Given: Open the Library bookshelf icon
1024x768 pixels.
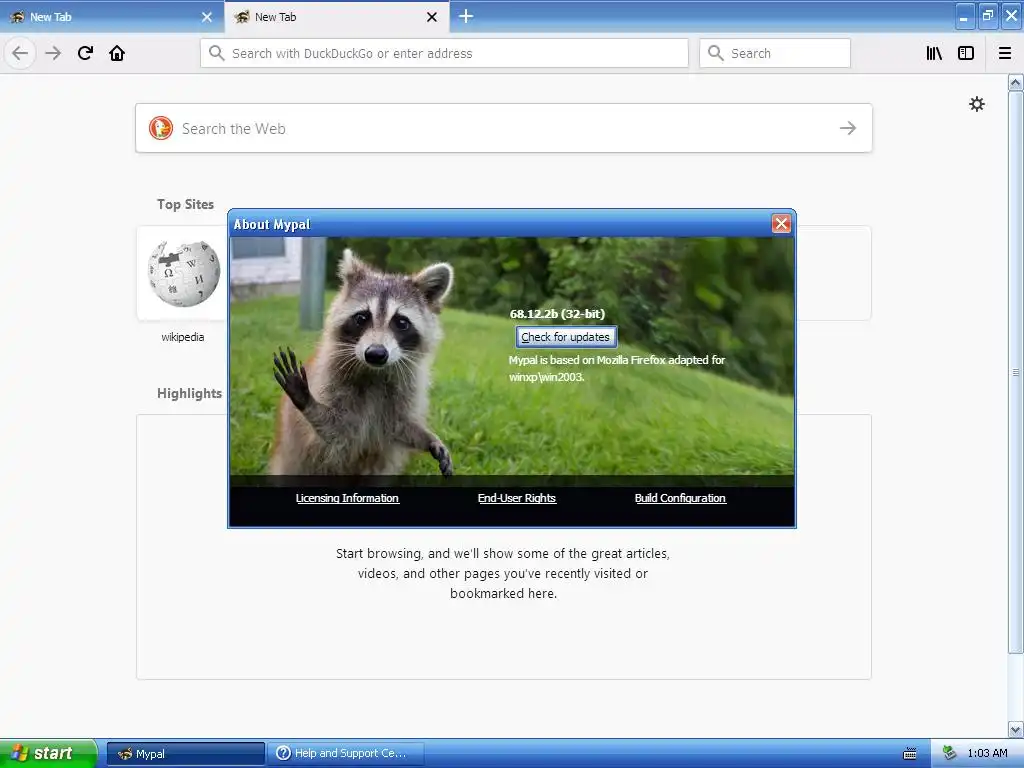Looking at the screenshot, I should [934, 53].
